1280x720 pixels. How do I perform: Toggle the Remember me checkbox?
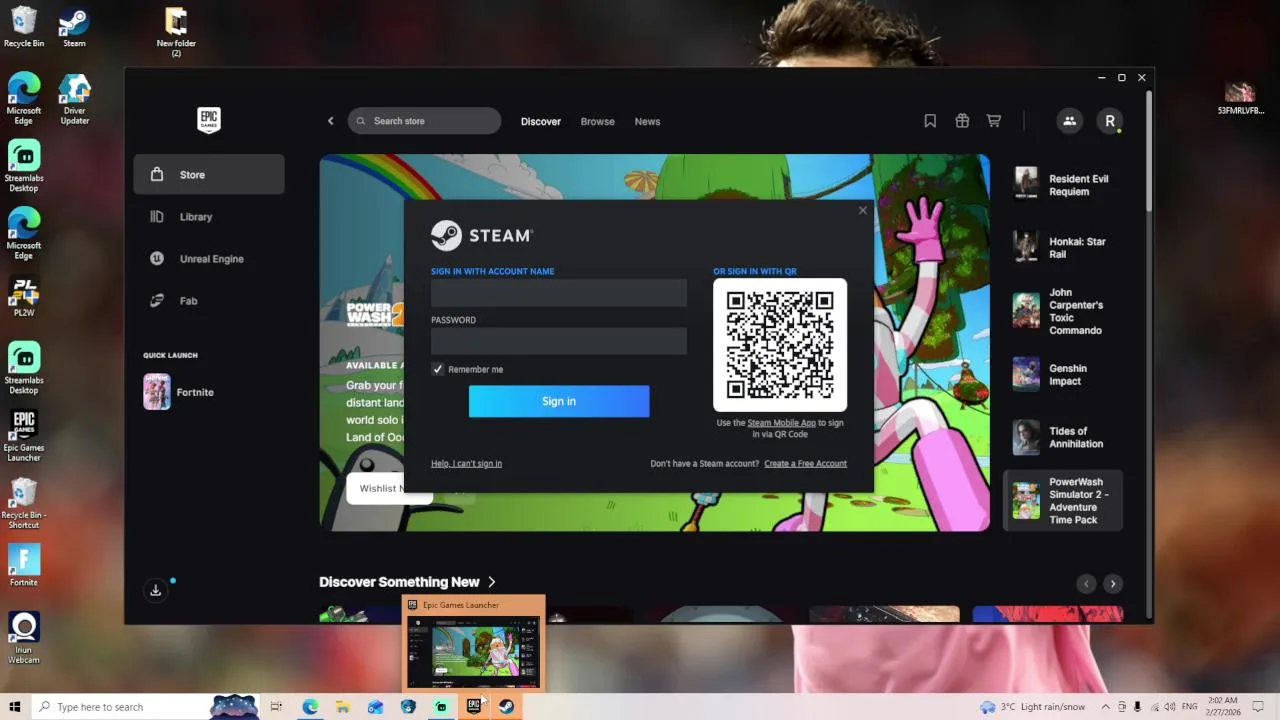click(x=437, y=369)
